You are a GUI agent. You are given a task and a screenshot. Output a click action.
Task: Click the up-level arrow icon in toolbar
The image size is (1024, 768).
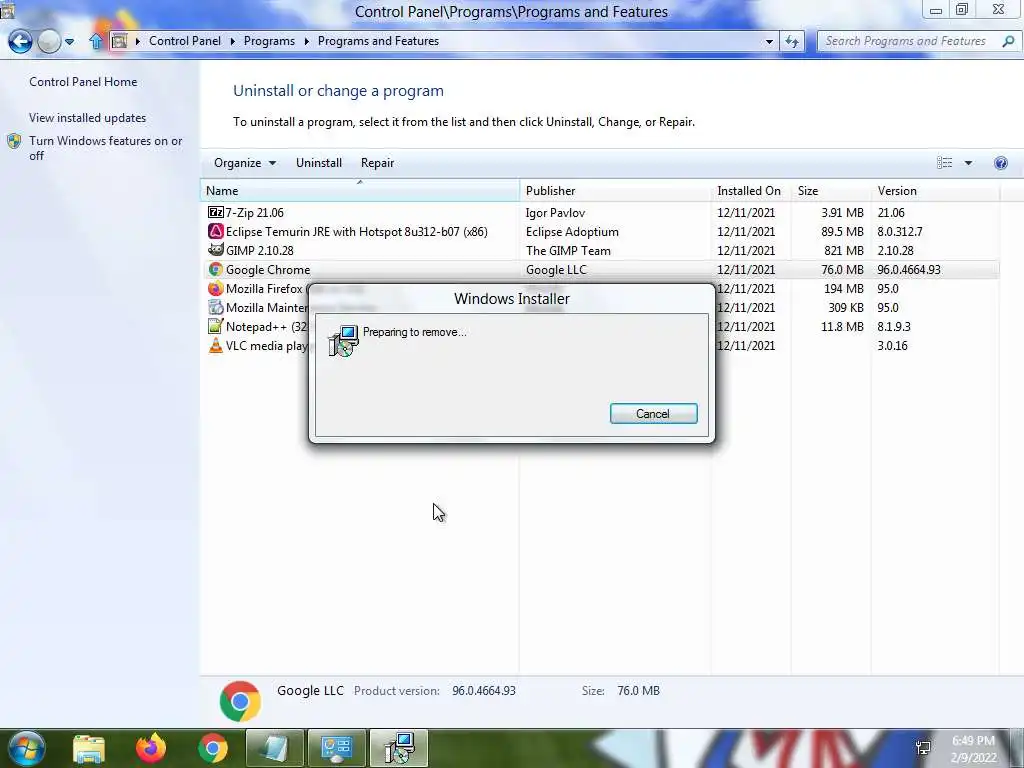coord(96,41)
